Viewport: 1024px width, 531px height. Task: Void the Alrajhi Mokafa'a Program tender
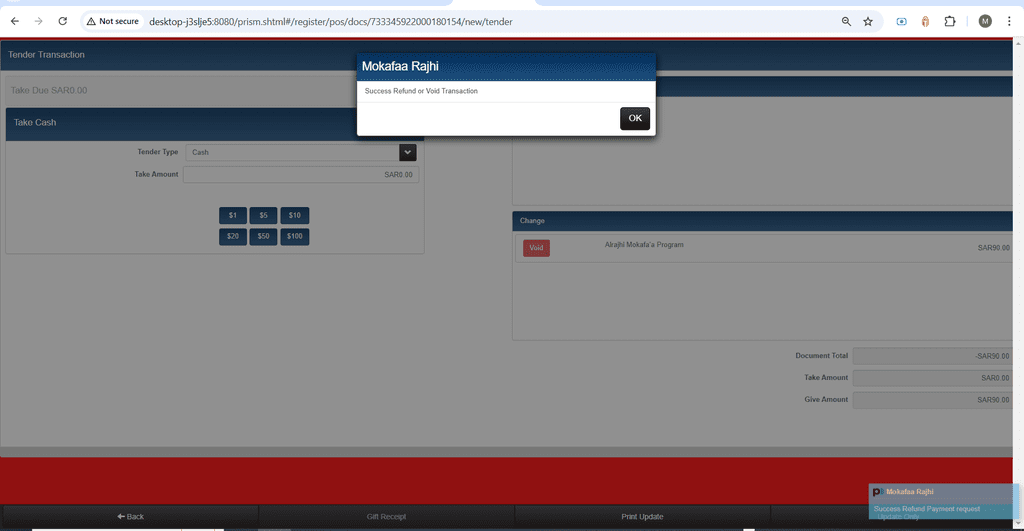tap(536, 248)
